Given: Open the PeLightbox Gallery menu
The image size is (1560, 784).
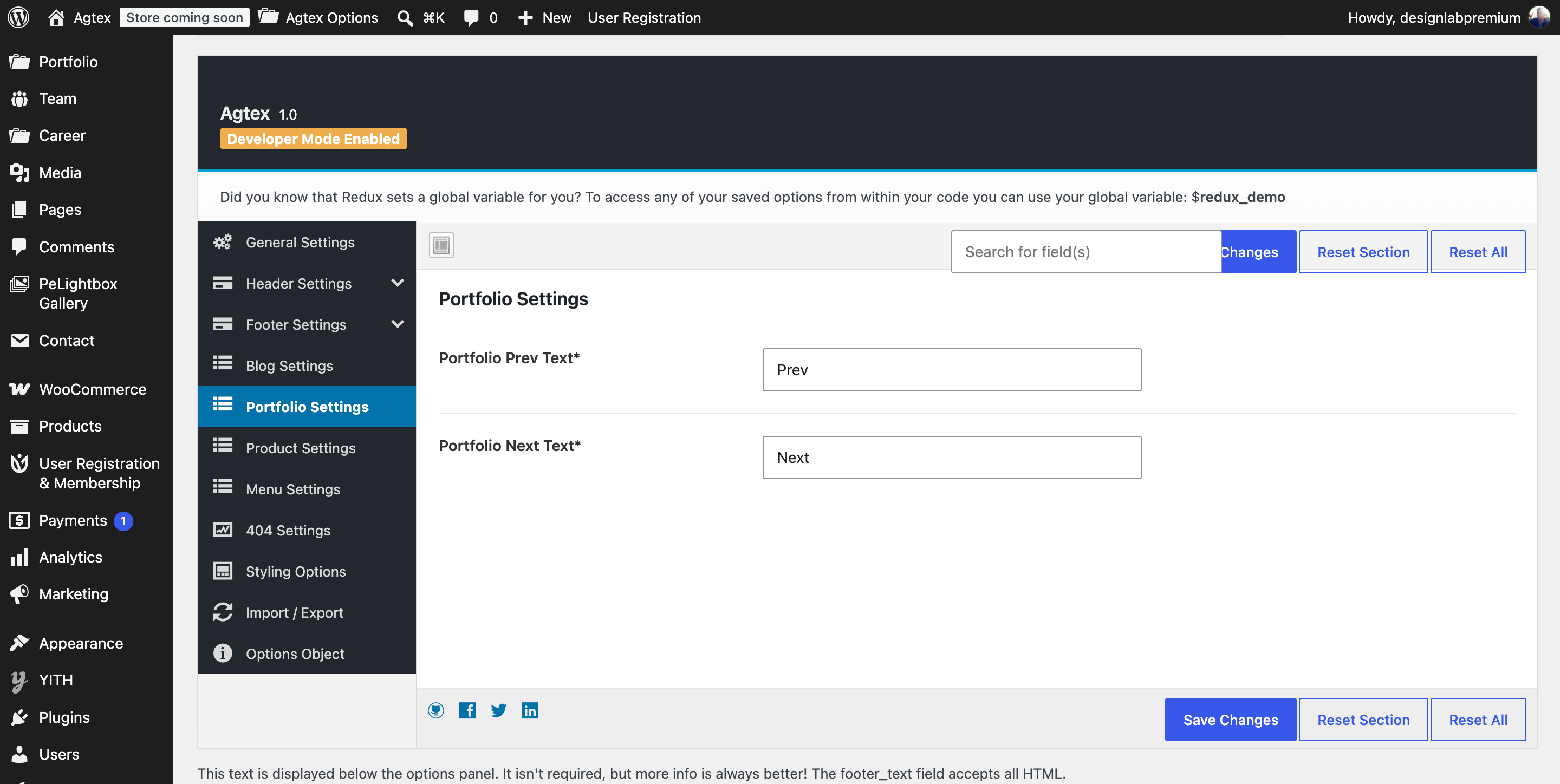Looking at the screenshot, I should 87,293.
